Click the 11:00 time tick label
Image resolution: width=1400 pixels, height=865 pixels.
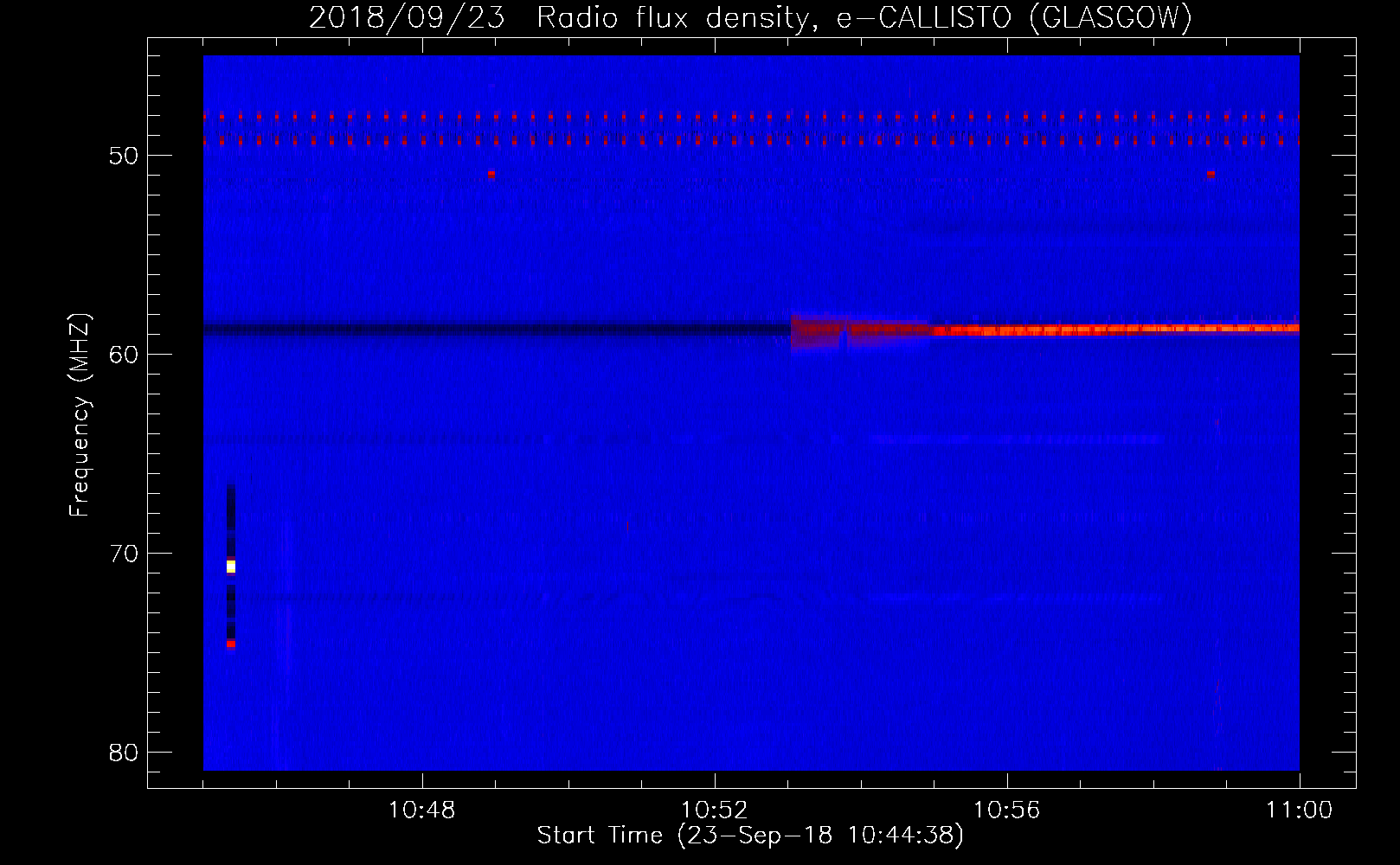(x=1300, y=811)
